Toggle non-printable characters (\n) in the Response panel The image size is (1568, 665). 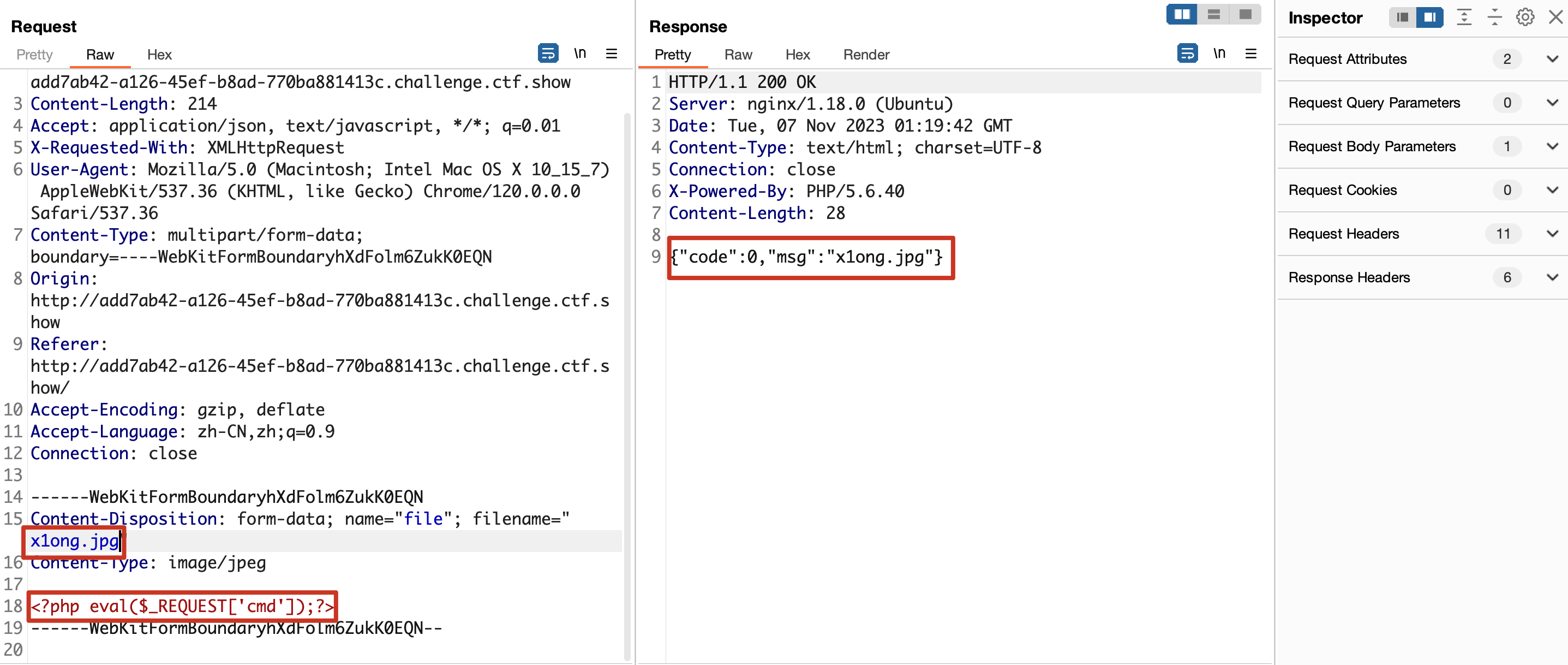(1219, 54)
